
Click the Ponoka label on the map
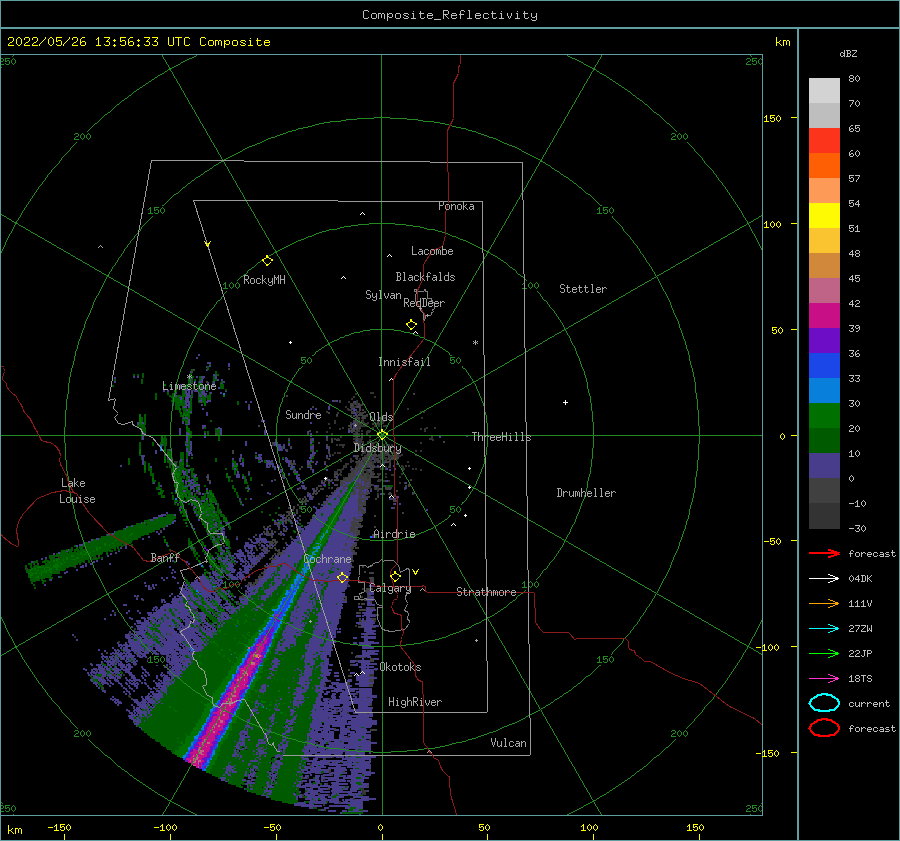456,206
